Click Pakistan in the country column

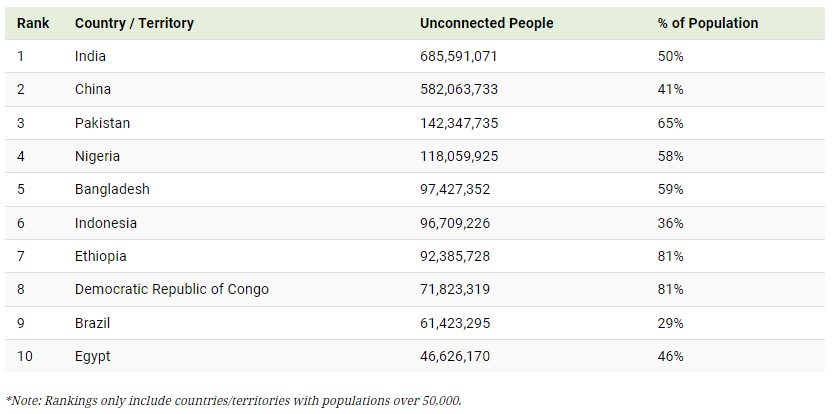click(103, 123)
